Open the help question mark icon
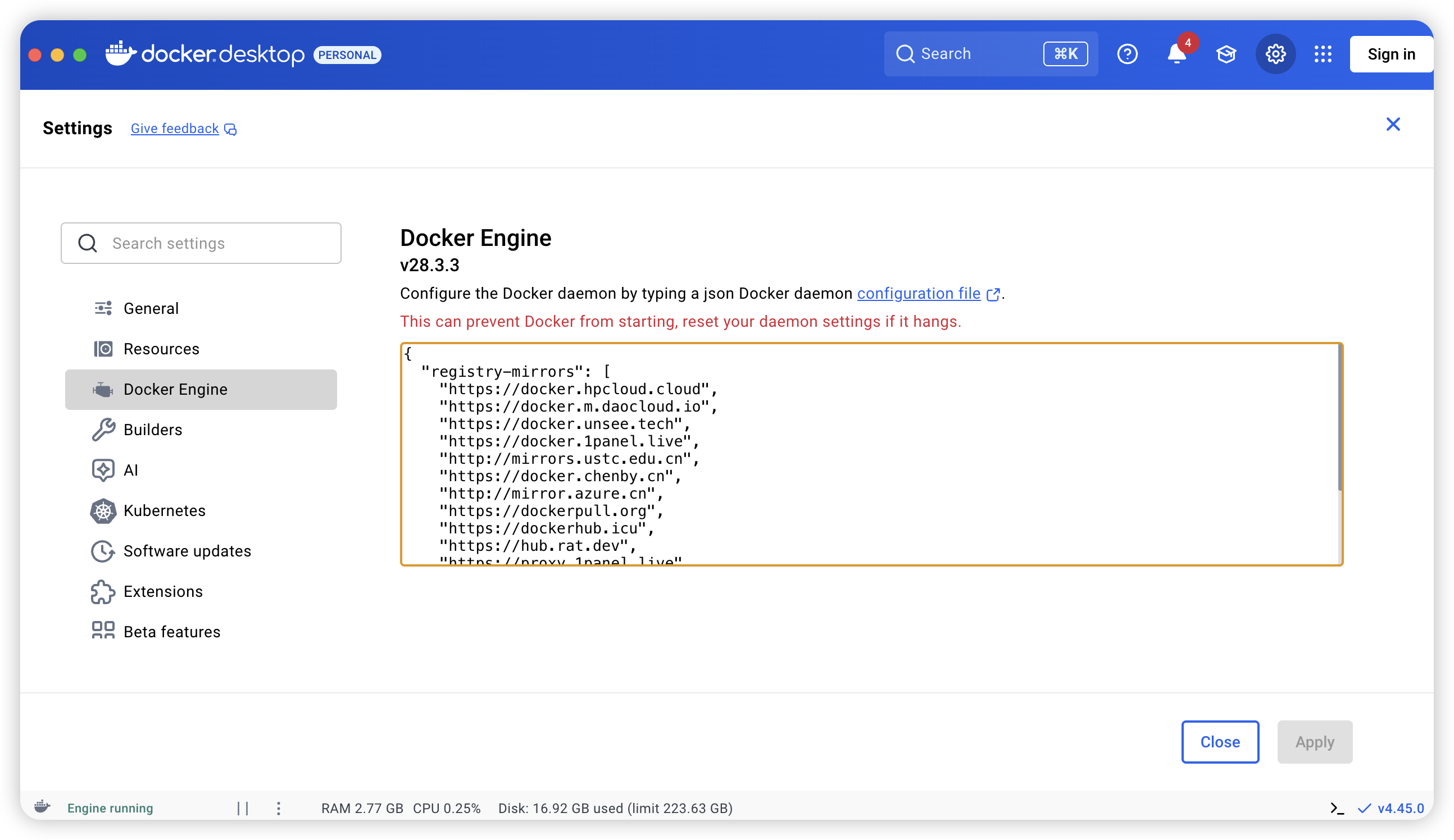Screen dimensions: 1454x840 pos(1127,54)
